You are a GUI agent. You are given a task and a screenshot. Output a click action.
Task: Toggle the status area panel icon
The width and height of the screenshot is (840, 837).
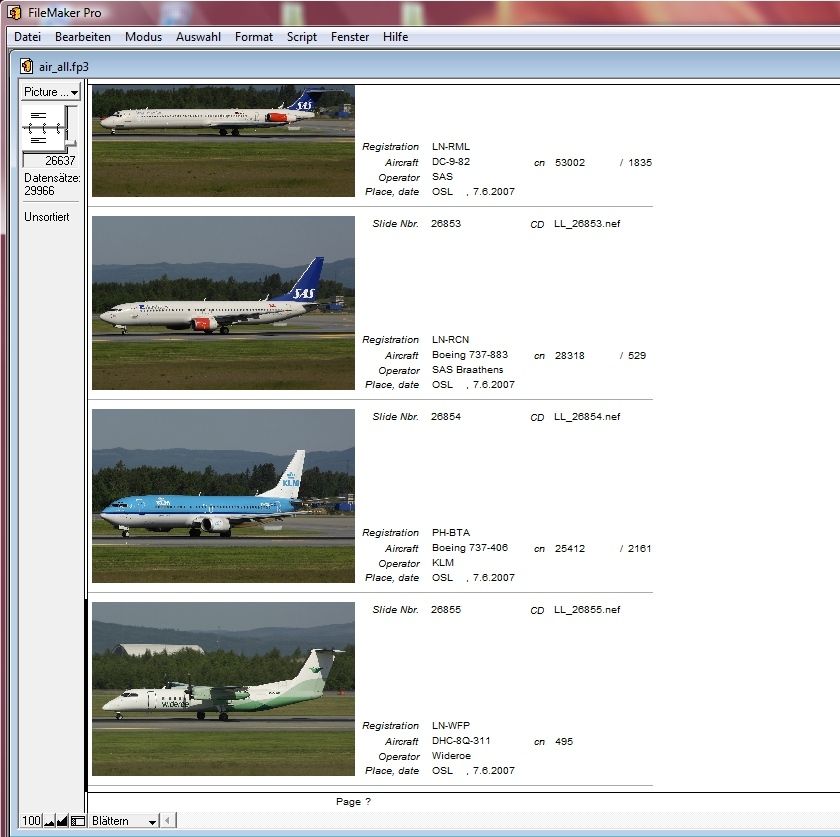coord(78,821)
